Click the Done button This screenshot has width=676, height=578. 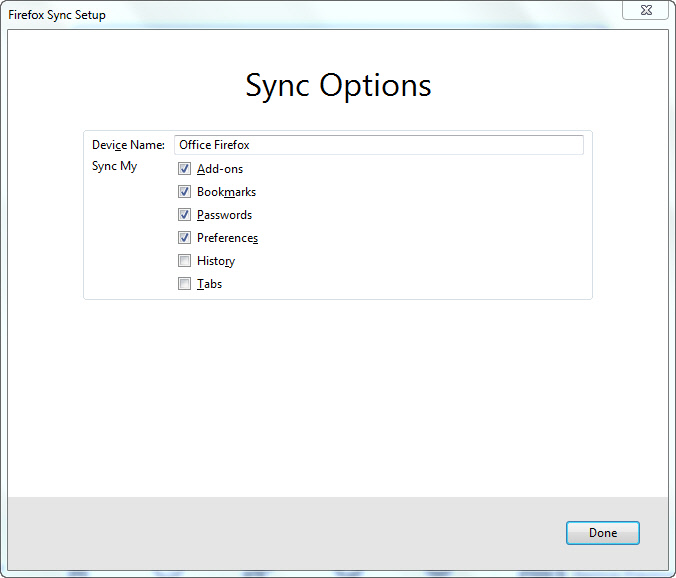[x=602, y=533]
